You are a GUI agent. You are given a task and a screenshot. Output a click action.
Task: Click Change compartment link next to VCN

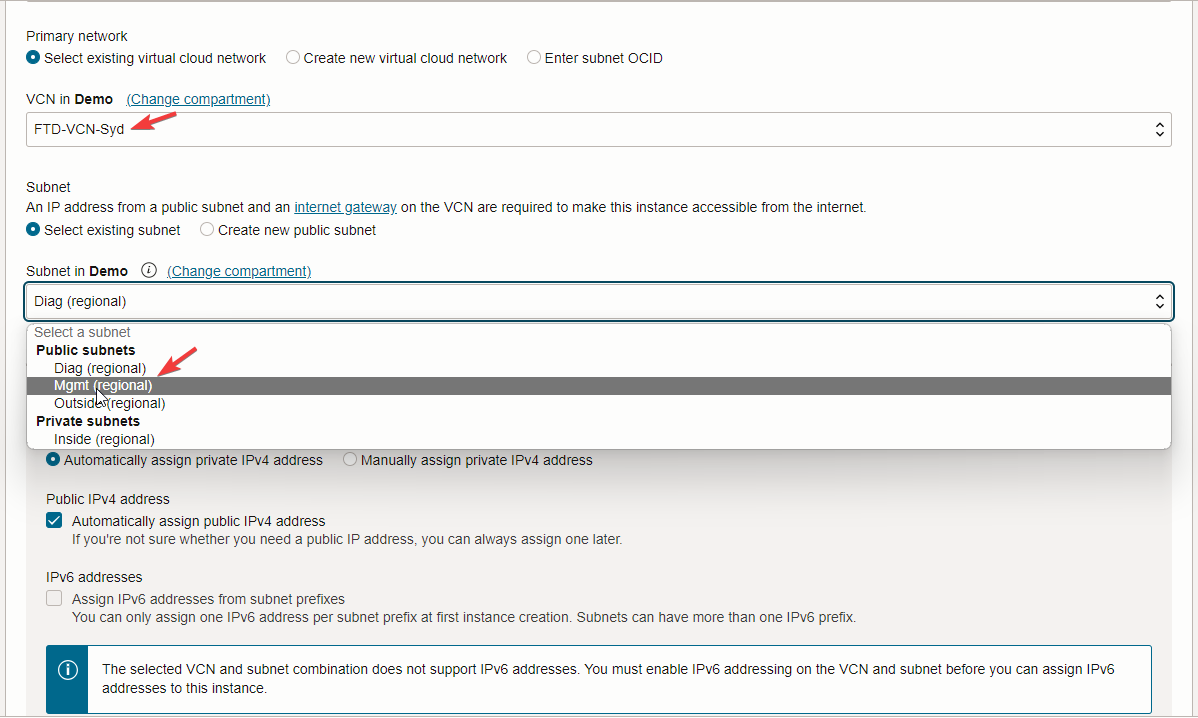coord(198,99)
